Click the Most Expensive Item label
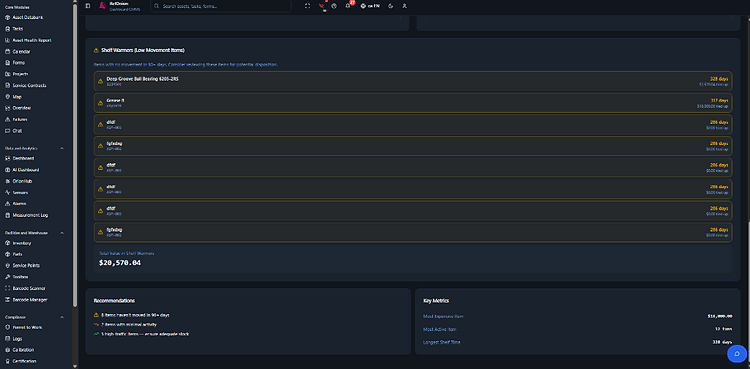750x369 pixels. point(443,316)
